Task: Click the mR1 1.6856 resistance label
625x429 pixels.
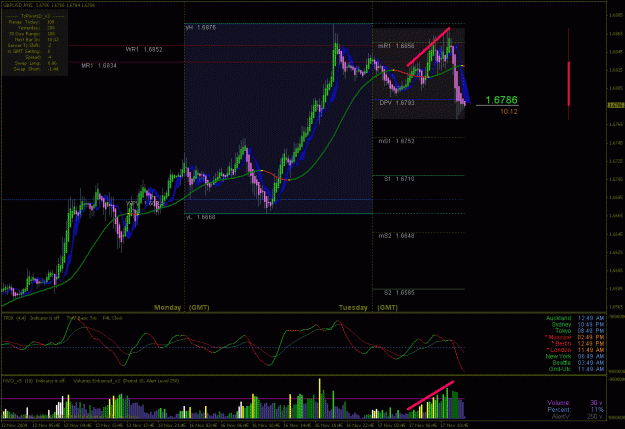Action: coord(396,46)
